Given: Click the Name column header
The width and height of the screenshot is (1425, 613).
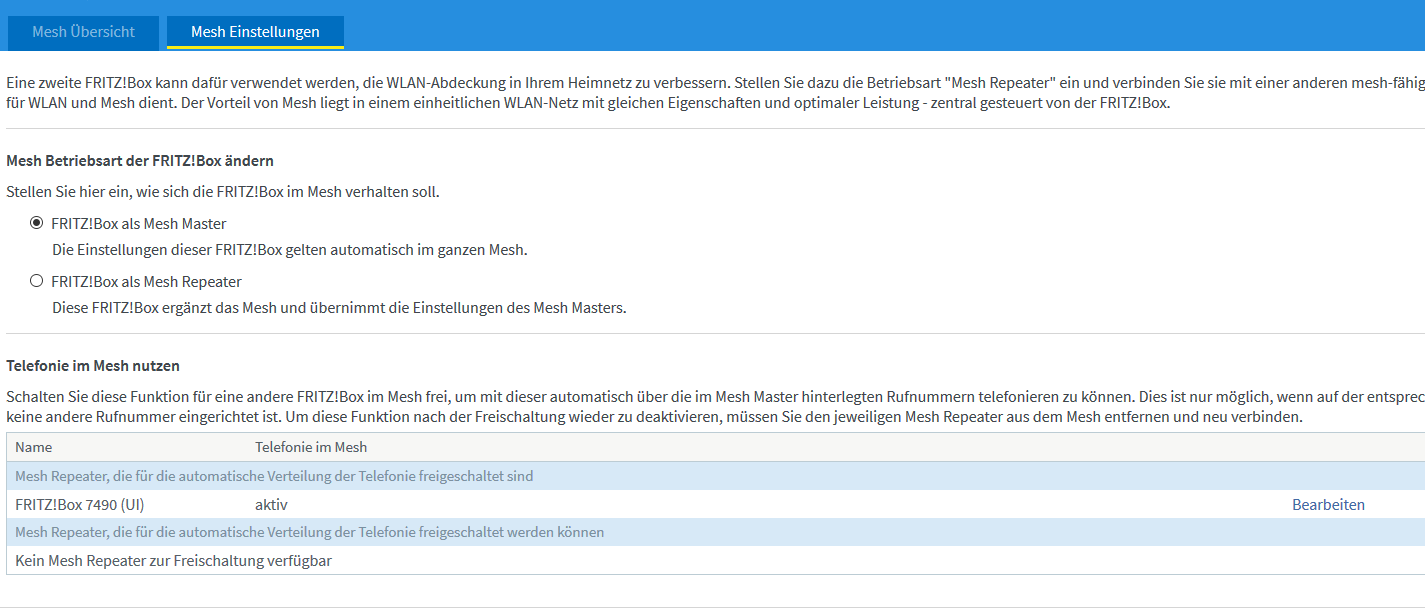Looking at the screenshot, I should click(x=34, y=447).
